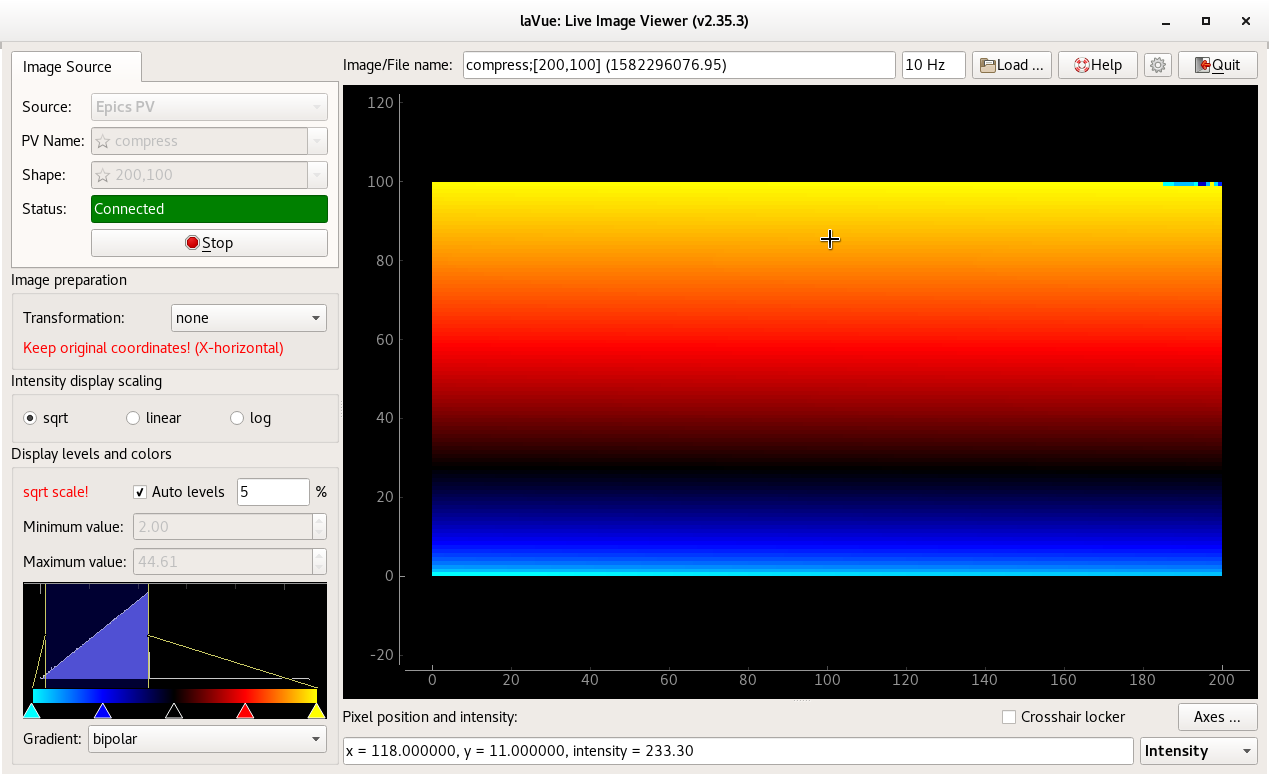Viewport: 1269px width, 776px height.
Task: Click the crosshair cursor in image
Action: point(830,239)
